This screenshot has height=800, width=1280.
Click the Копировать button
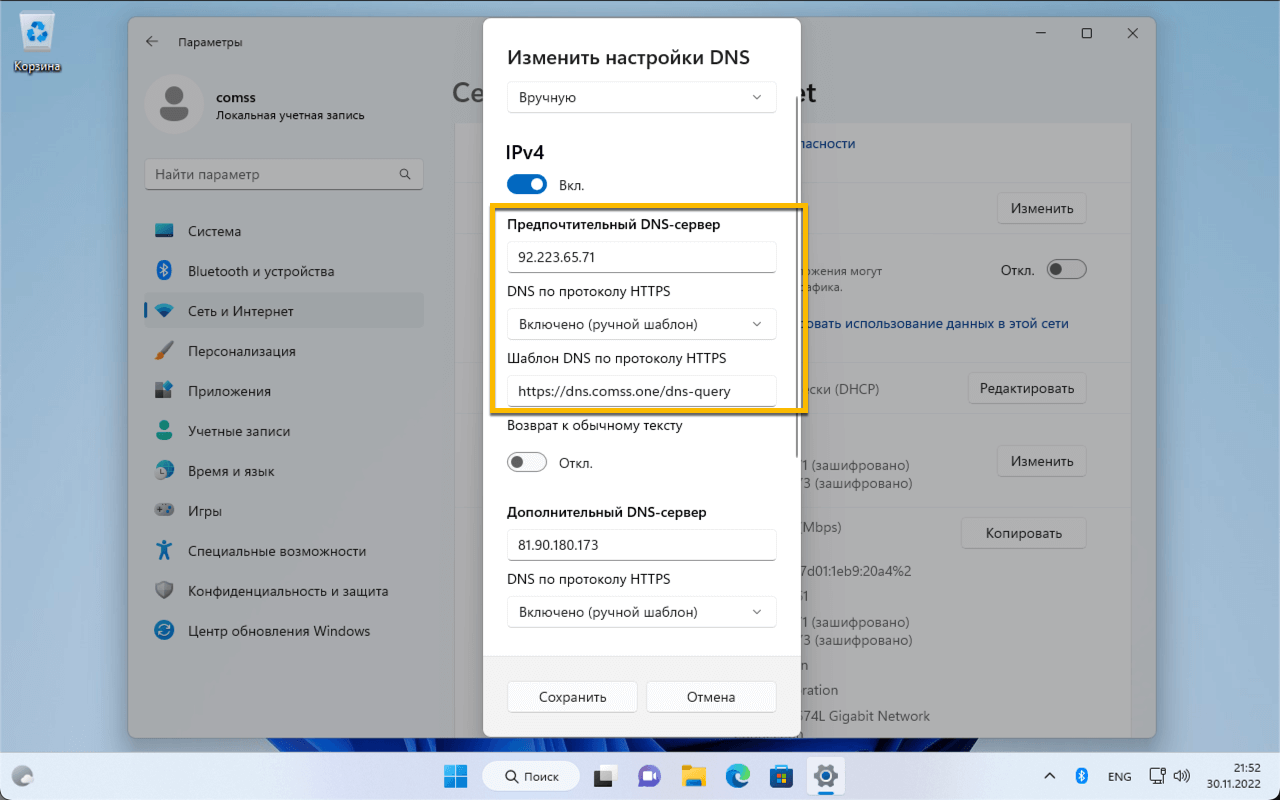1023,533
